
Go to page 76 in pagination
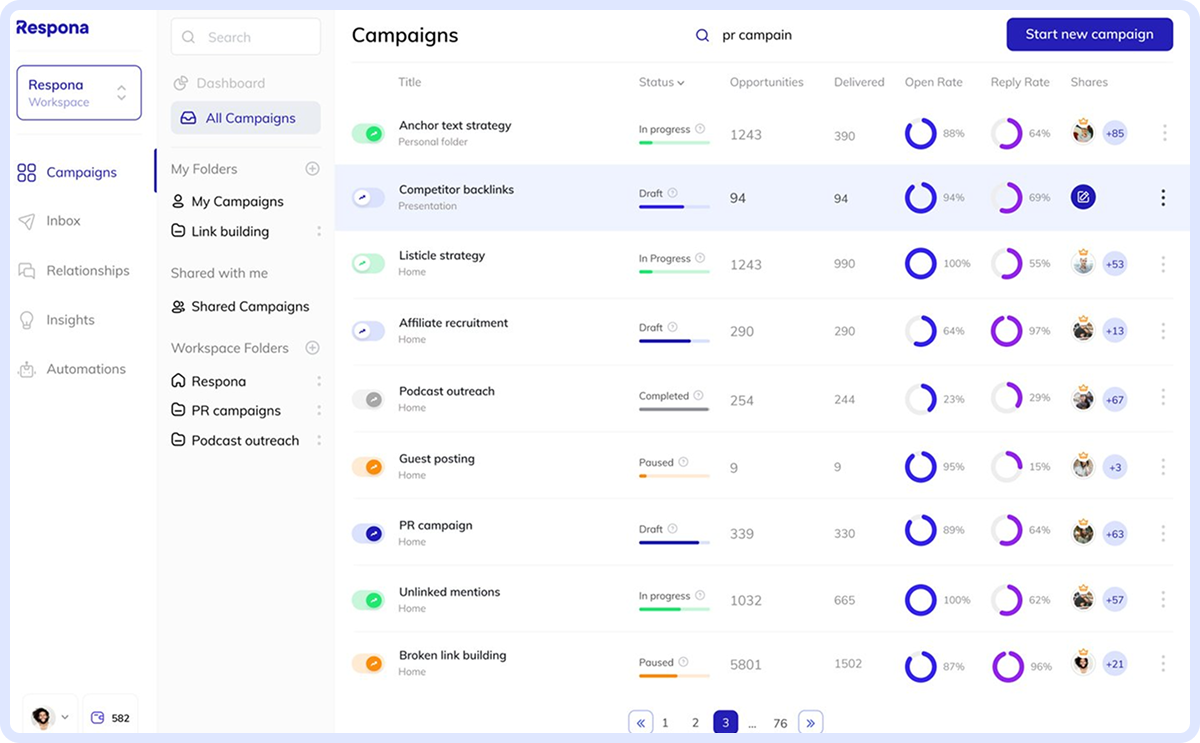[780, 723]
